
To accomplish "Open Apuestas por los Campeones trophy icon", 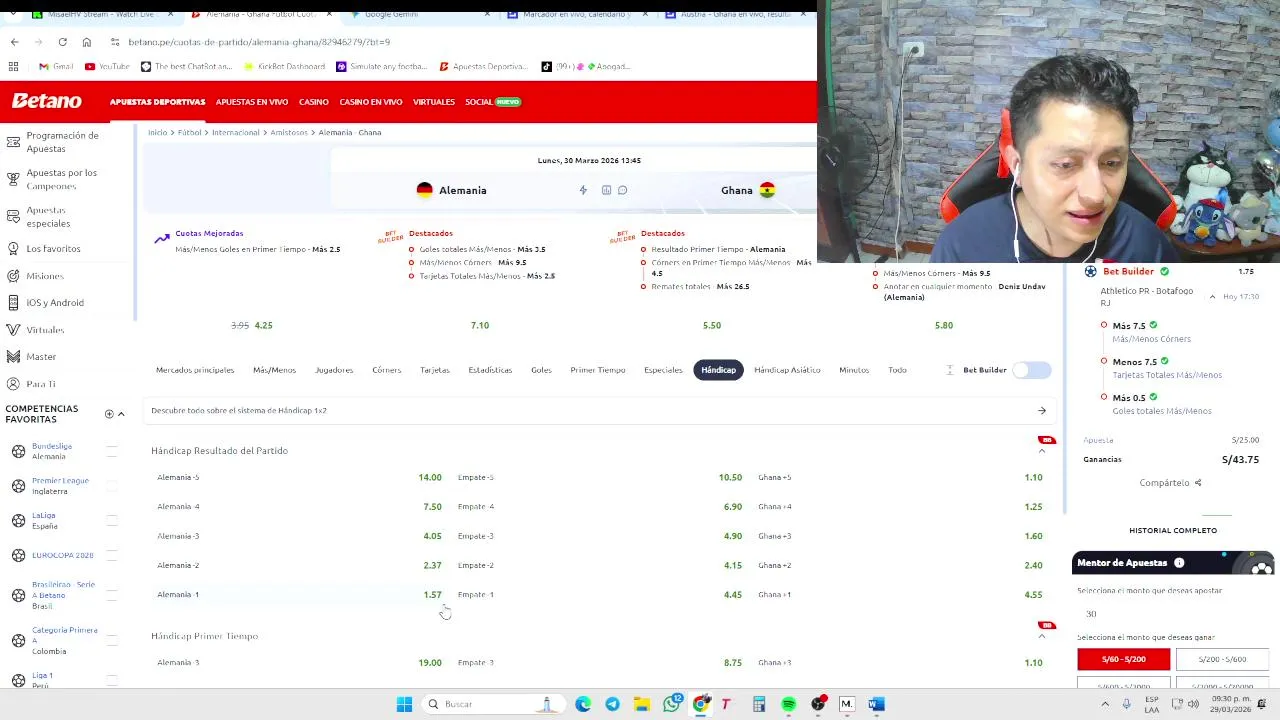I will click(13, 179).
